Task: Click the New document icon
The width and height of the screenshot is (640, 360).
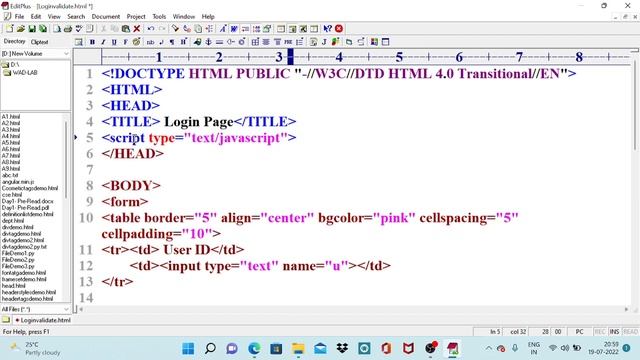Action: click(9, 29)
